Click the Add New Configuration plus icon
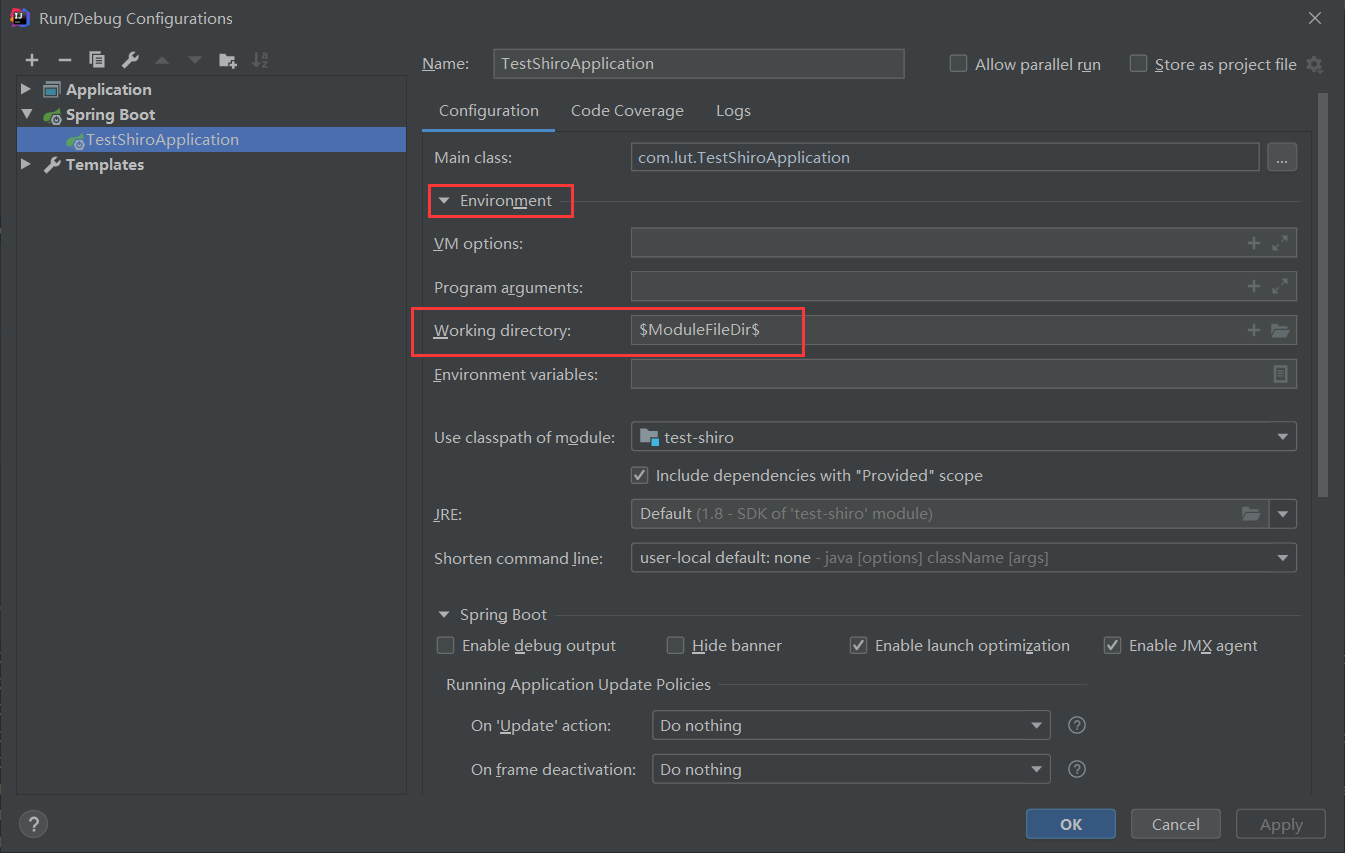The height and width of the screenshot is (853, 1345). (x=32, y=61)
